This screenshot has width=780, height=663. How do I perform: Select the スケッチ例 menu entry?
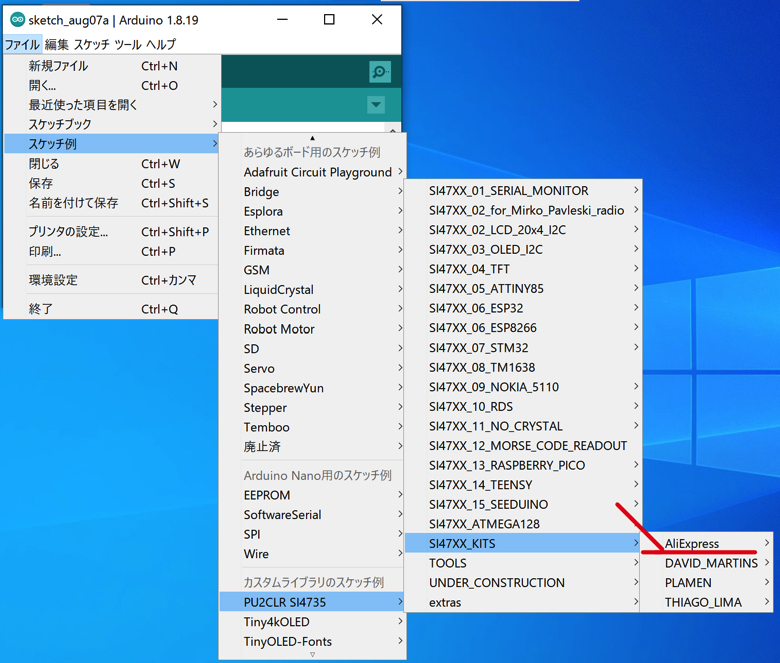(x=111, y=144)
